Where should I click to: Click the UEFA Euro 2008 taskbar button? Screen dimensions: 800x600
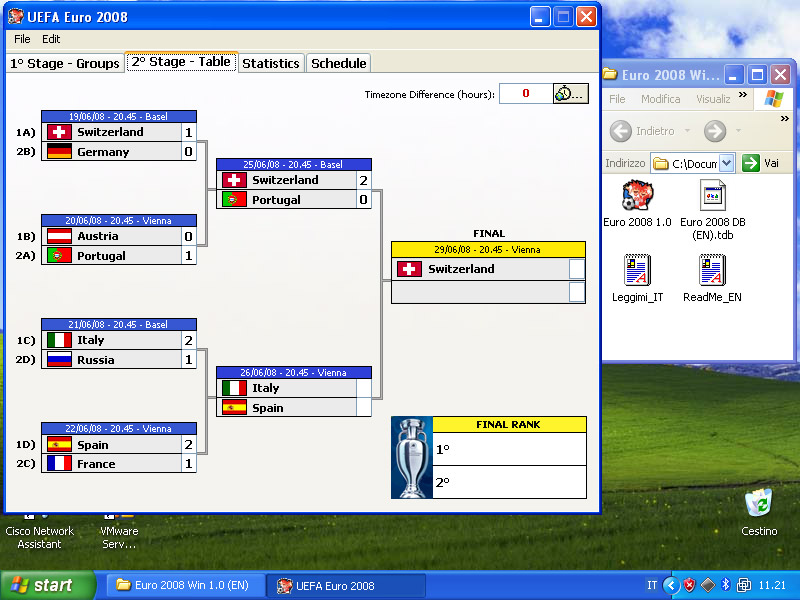346,585
